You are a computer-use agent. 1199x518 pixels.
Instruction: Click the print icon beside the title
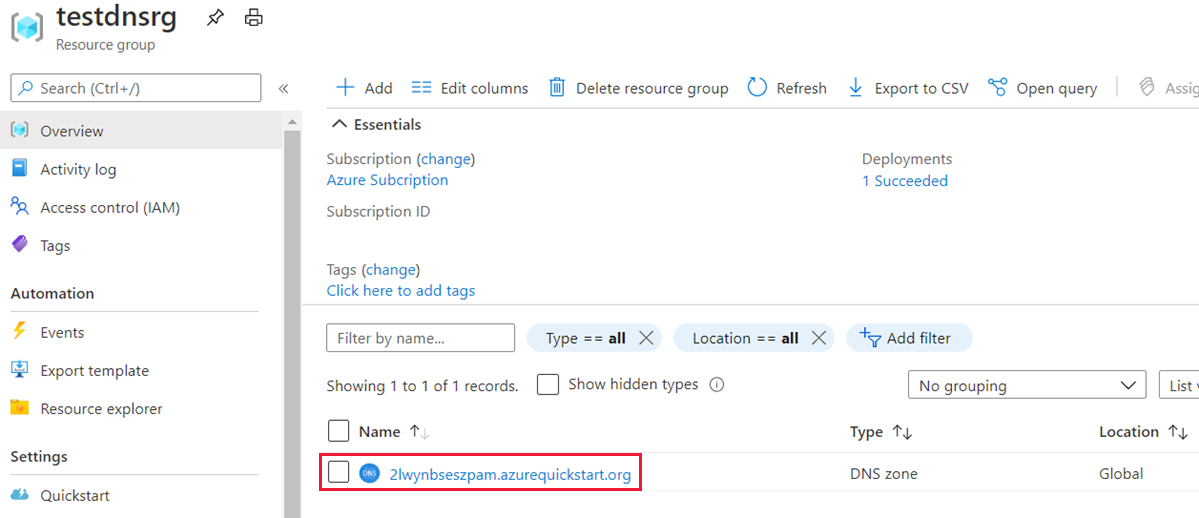click(x=254, y=17)
